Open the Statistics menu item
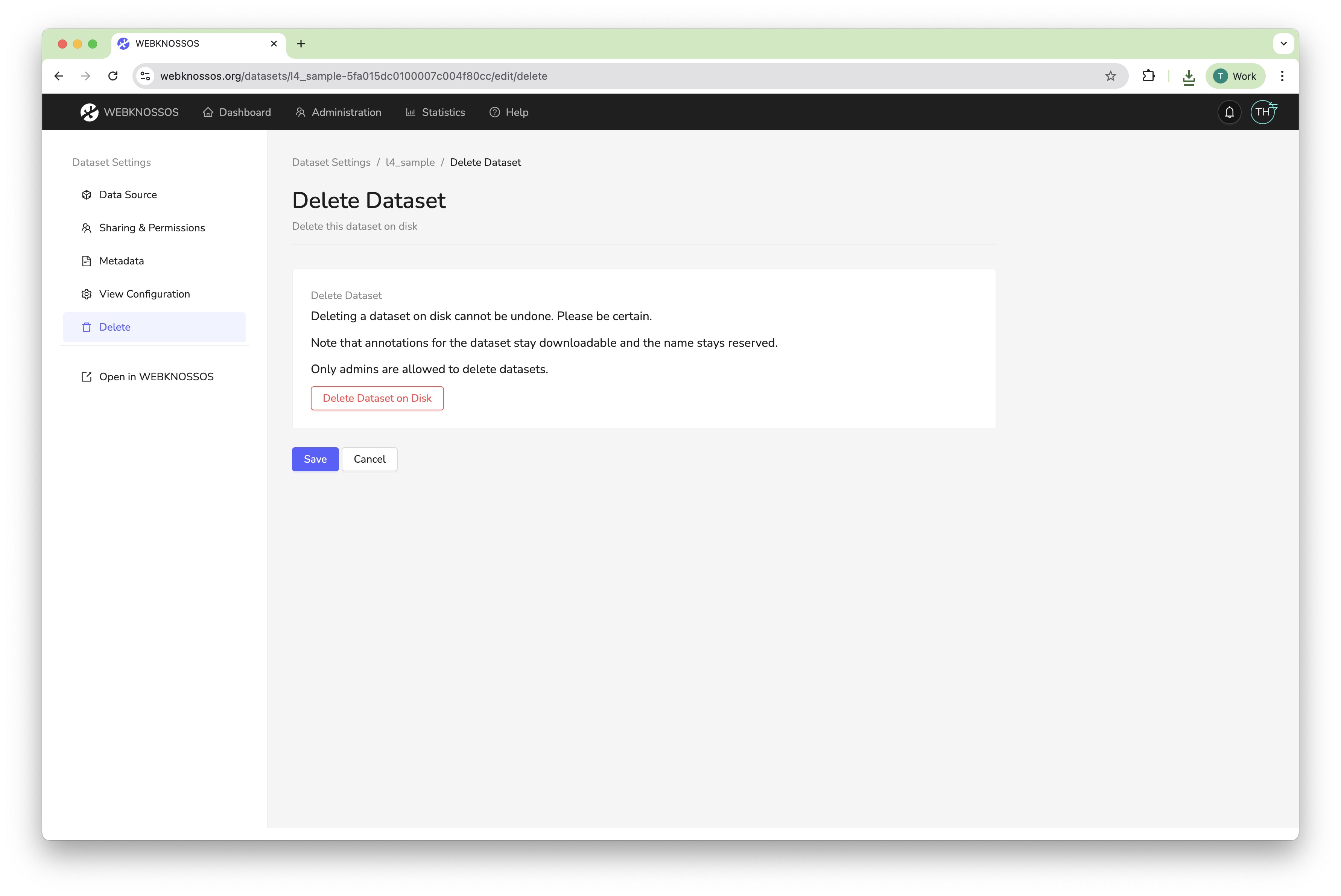The width and height of the screenshot is (1341, 896). [436, 112]
